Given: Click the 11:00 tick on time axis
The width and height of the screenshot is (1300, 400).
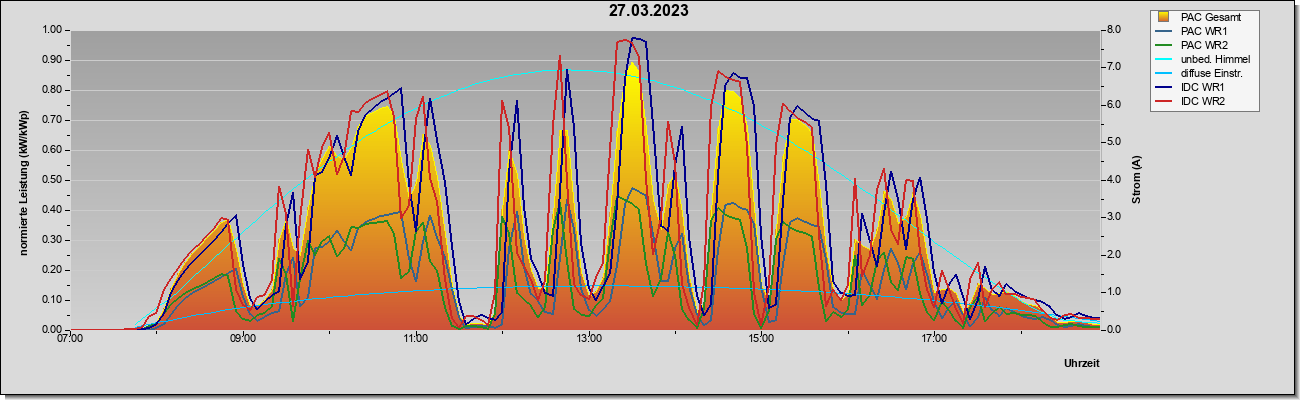Looking at the screenshot, I should 416,338.
